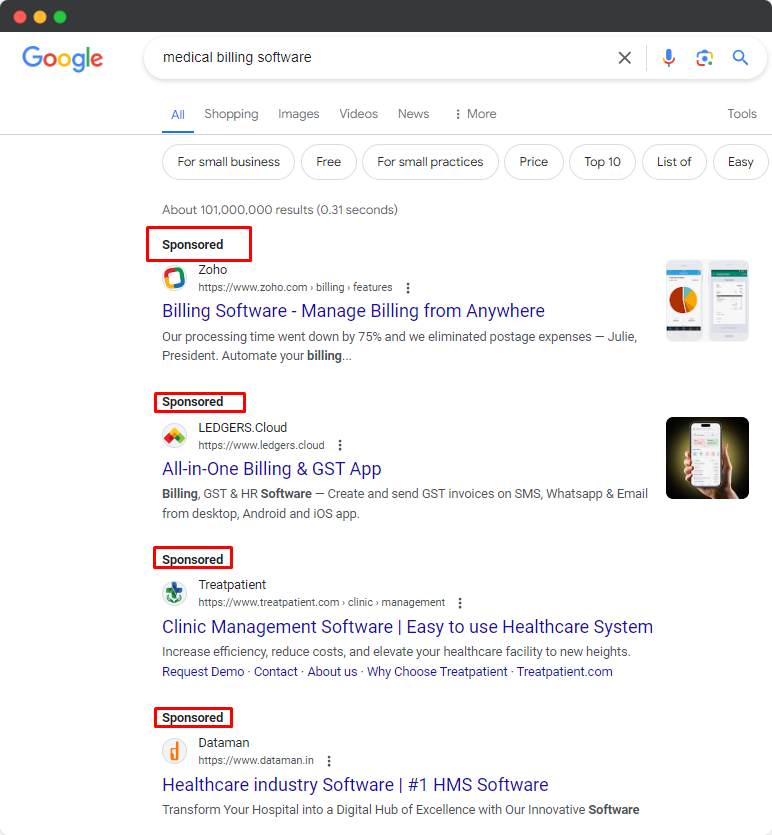Screen dimensions: 772x835
Task: Open the Treatpatient ad options menu
Action: coord(460,603)
